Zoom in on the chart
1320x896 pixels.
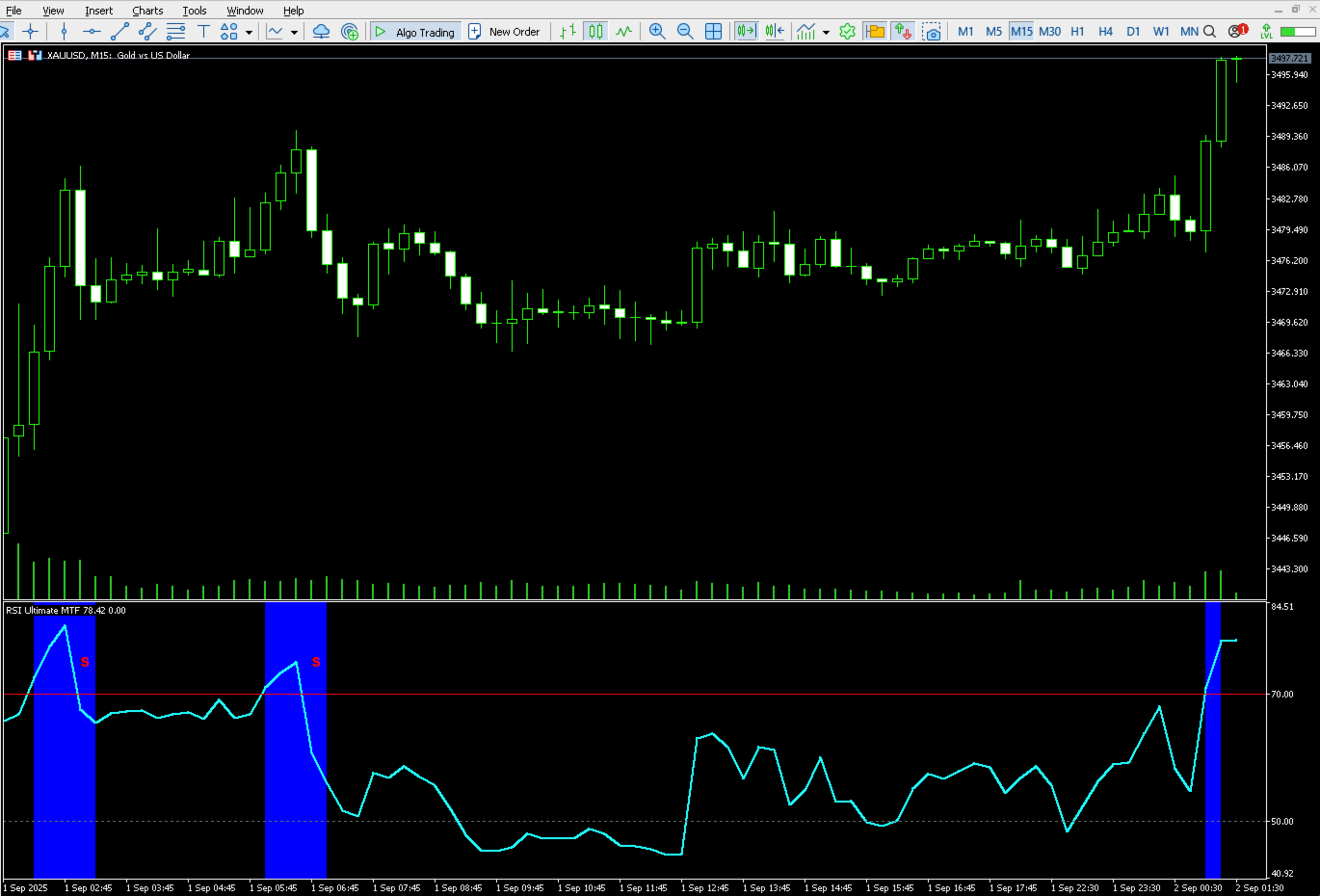[x=657, y=32]
